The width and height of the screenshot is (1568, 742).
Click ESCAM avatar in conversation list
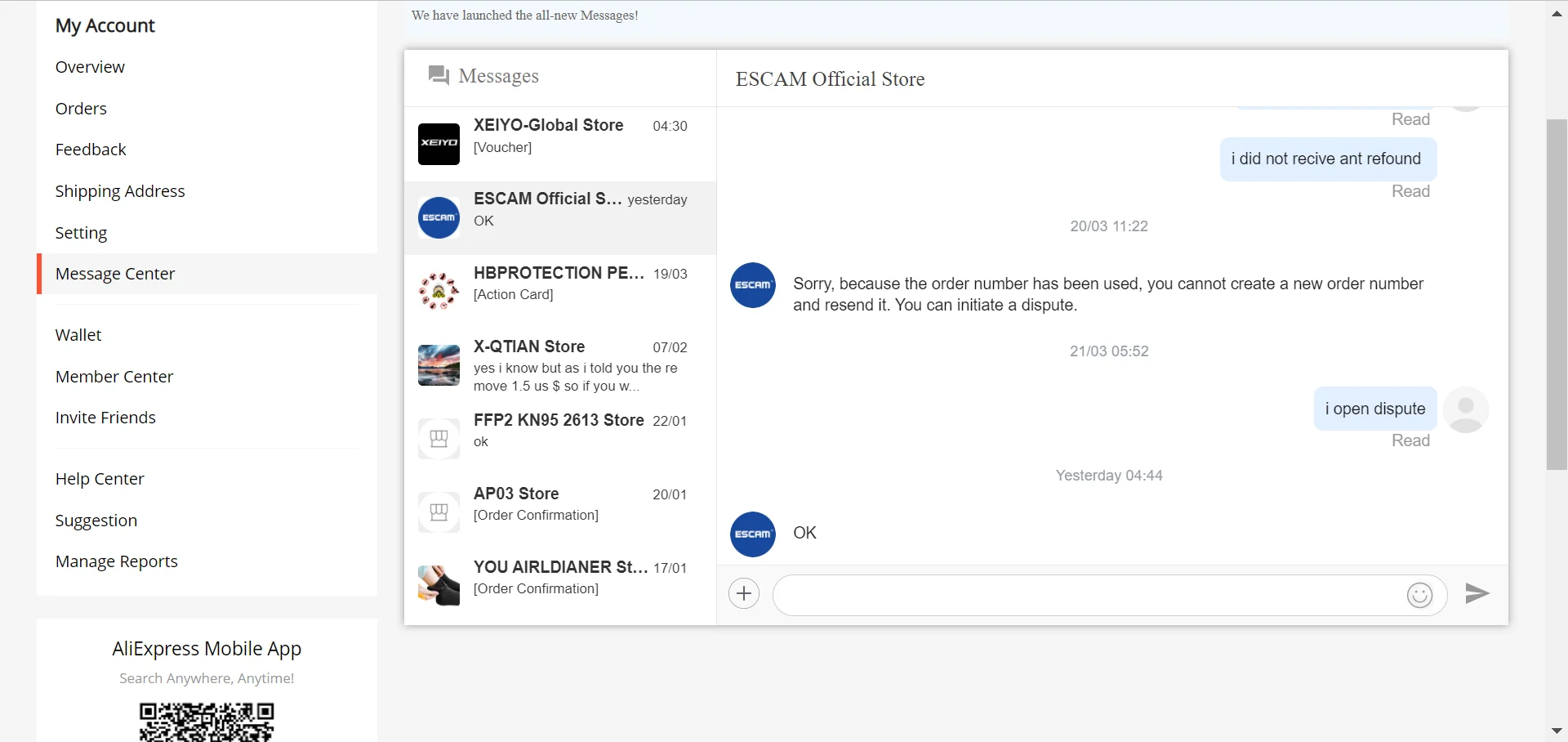(x=439, y=217)
